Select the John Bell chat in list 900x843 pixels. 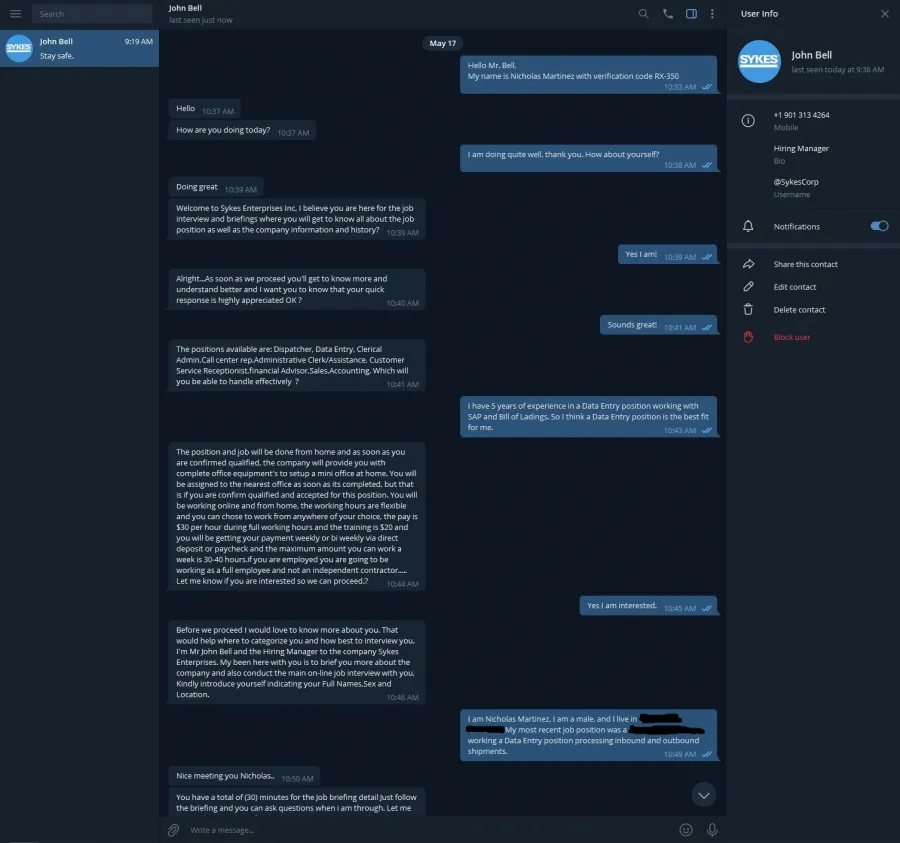79,48
